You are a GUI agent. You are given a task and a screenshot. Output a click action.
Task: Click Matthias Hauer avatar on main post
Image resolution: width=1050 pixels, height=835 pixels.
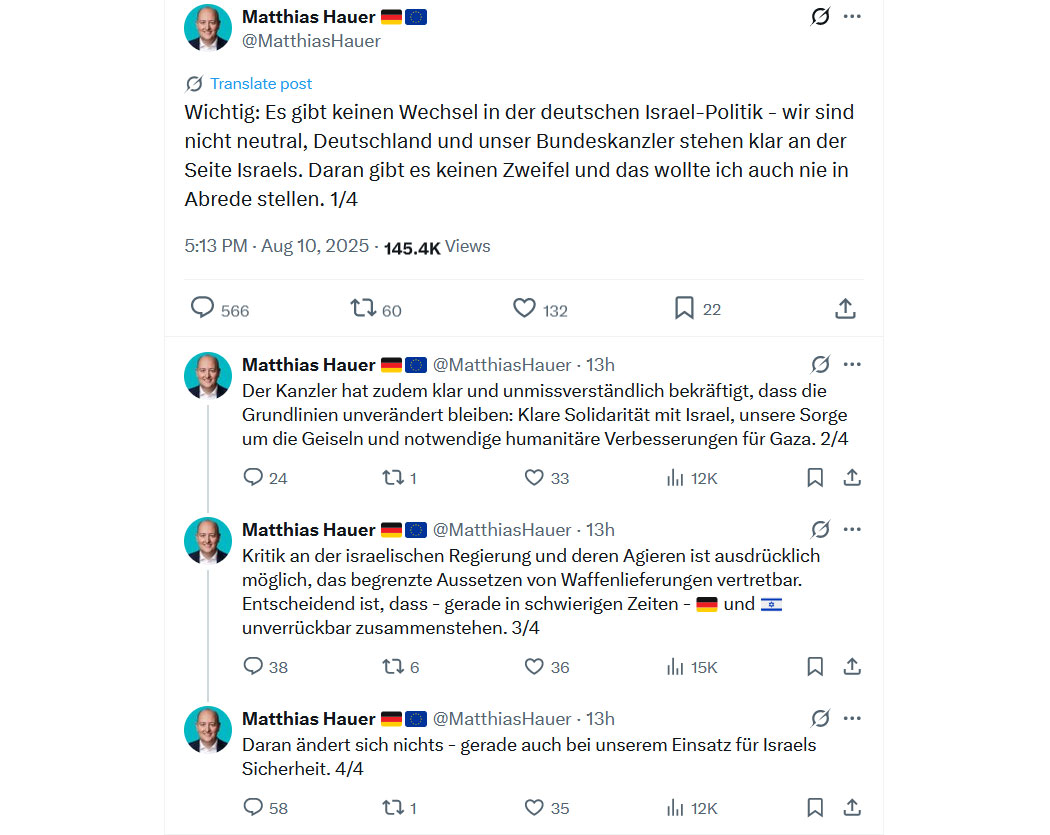(208, 27)
